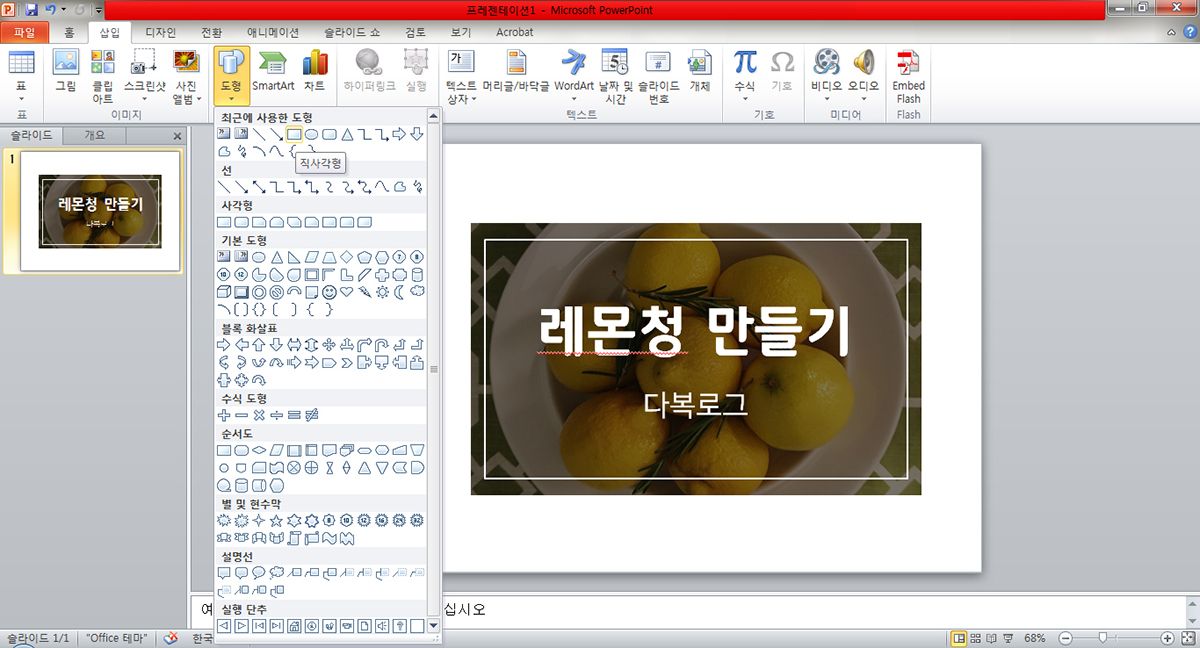
Task: Select the Home action button in 실행 단추
Action: click(294, 626)
